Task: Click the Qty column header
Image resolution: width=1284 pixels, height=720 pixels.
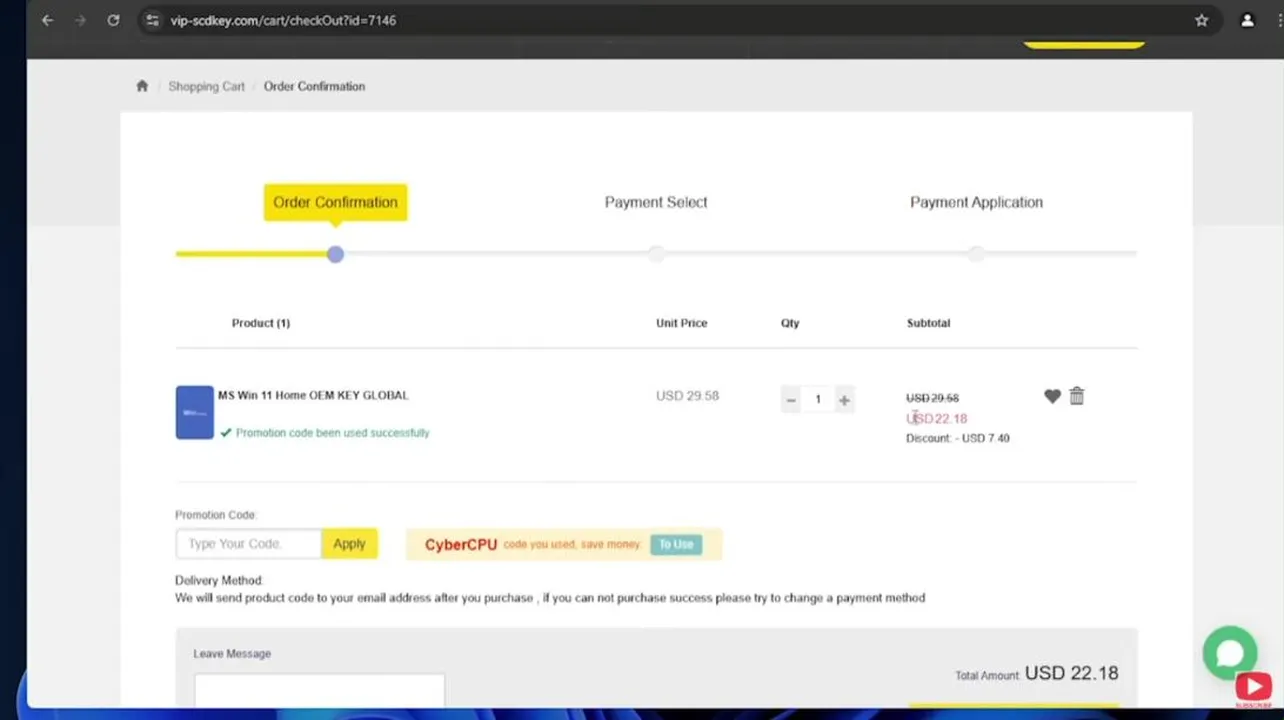Action: point(790,323)
